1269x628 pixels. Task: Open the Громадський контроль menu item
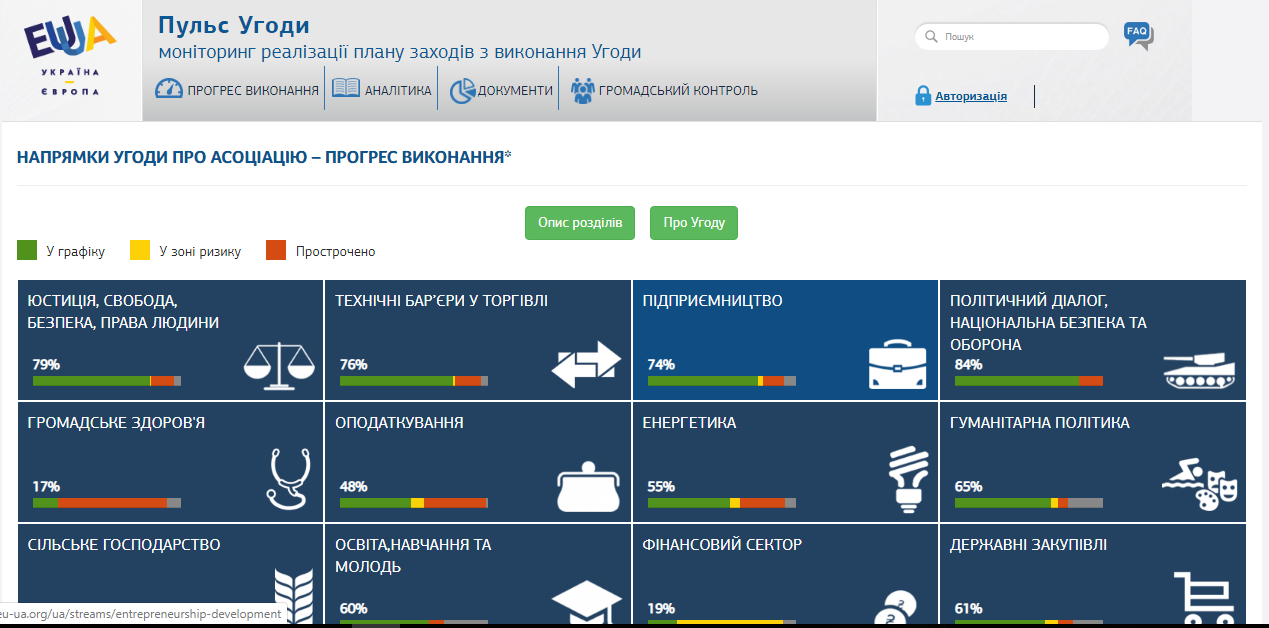pyautogui.click(x=664, y=90)
